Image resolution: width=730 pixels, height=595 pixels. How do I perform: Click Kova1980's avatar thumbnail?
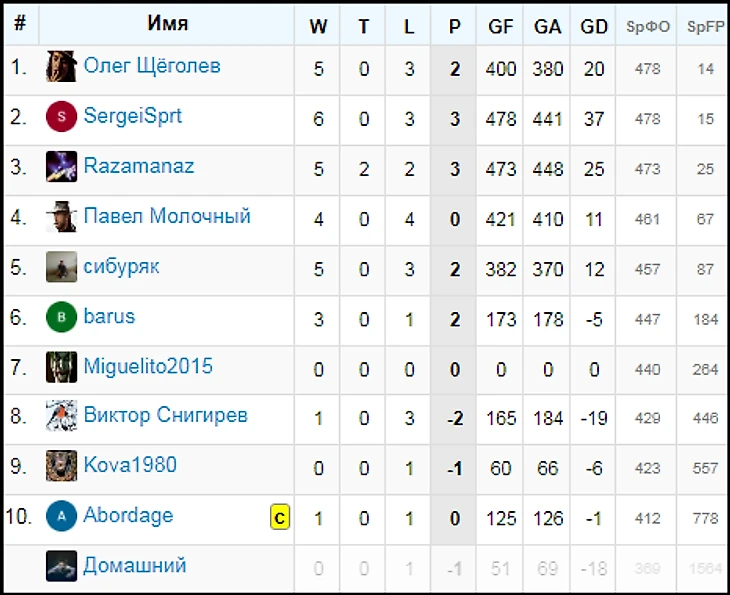(61, 466)
